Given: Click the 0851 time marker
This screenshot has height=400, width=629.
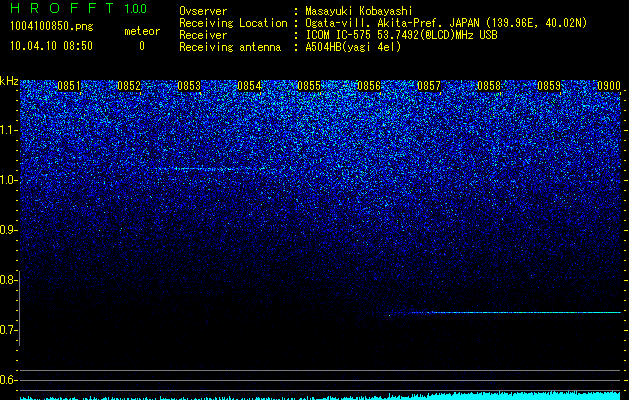Looking at the screenshot, I should (69, 86).
